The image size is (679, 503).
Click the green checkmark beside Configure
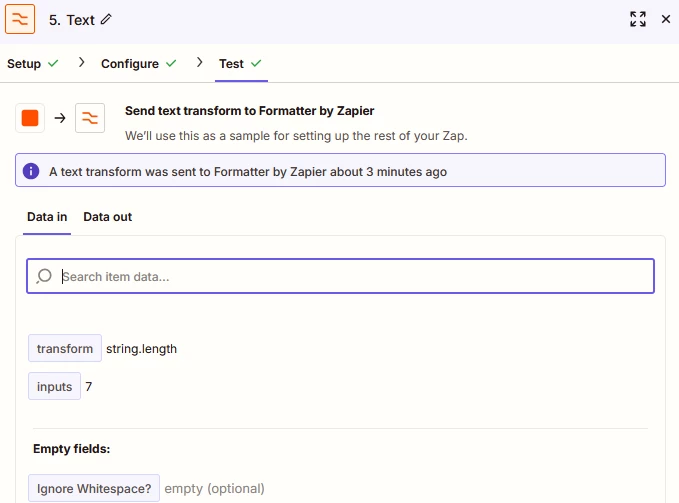(171, 64)
